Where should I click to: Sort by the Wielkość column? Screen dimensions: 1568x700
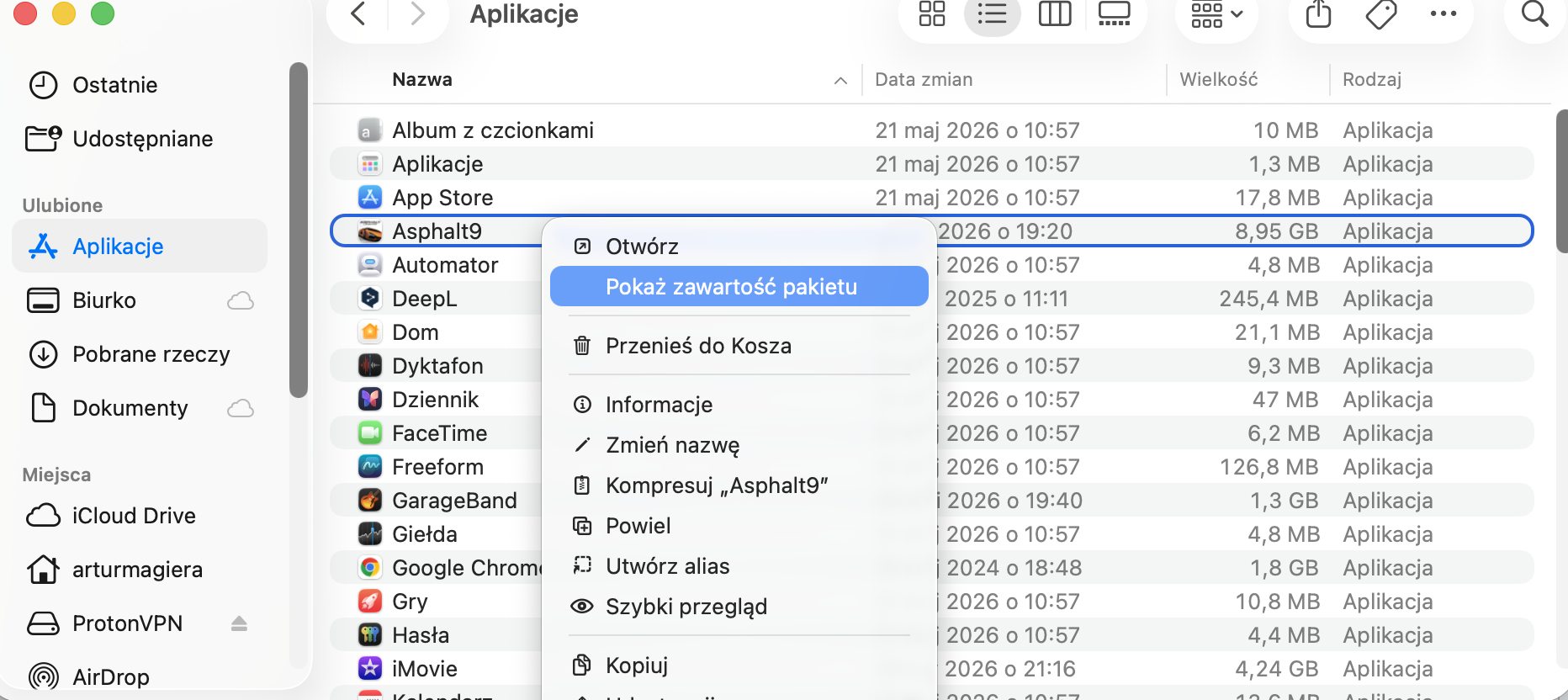1218,80
